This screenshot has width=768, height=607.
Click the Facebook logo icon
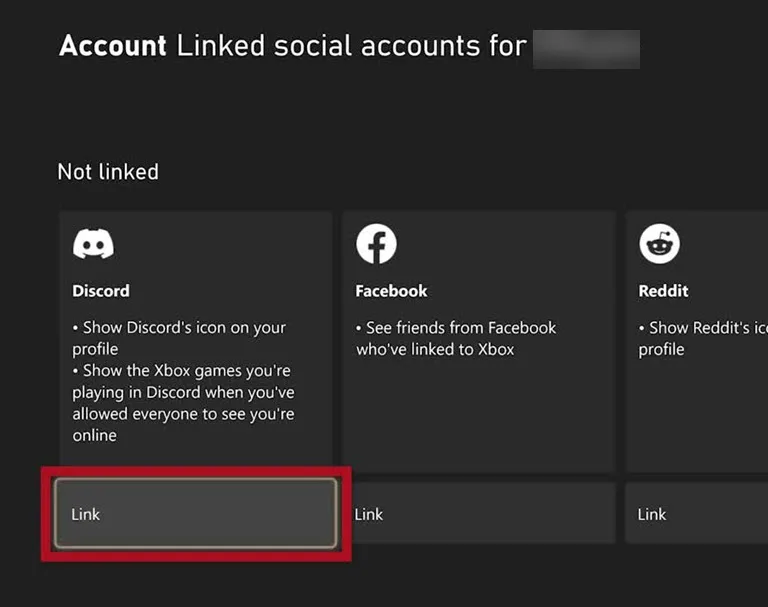click(x=376, y=243)
